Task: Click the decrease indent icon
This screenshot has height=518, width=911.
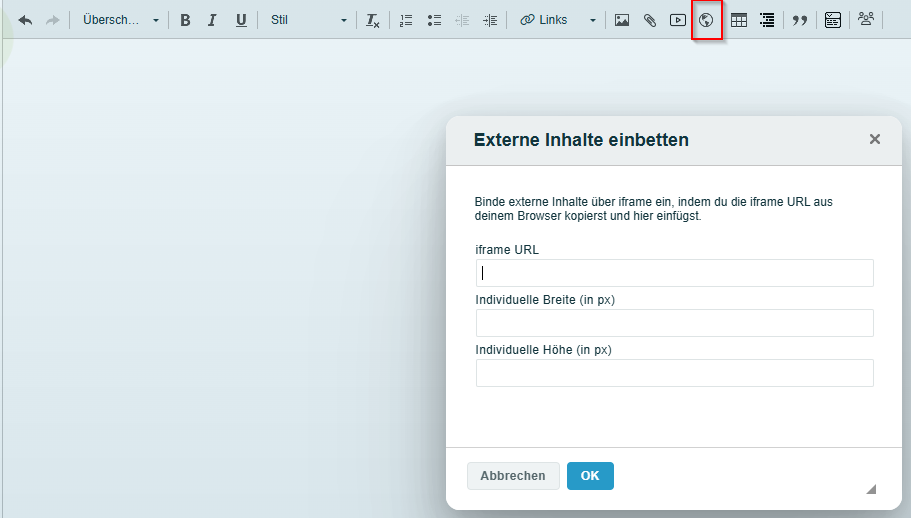Action: 462,20
